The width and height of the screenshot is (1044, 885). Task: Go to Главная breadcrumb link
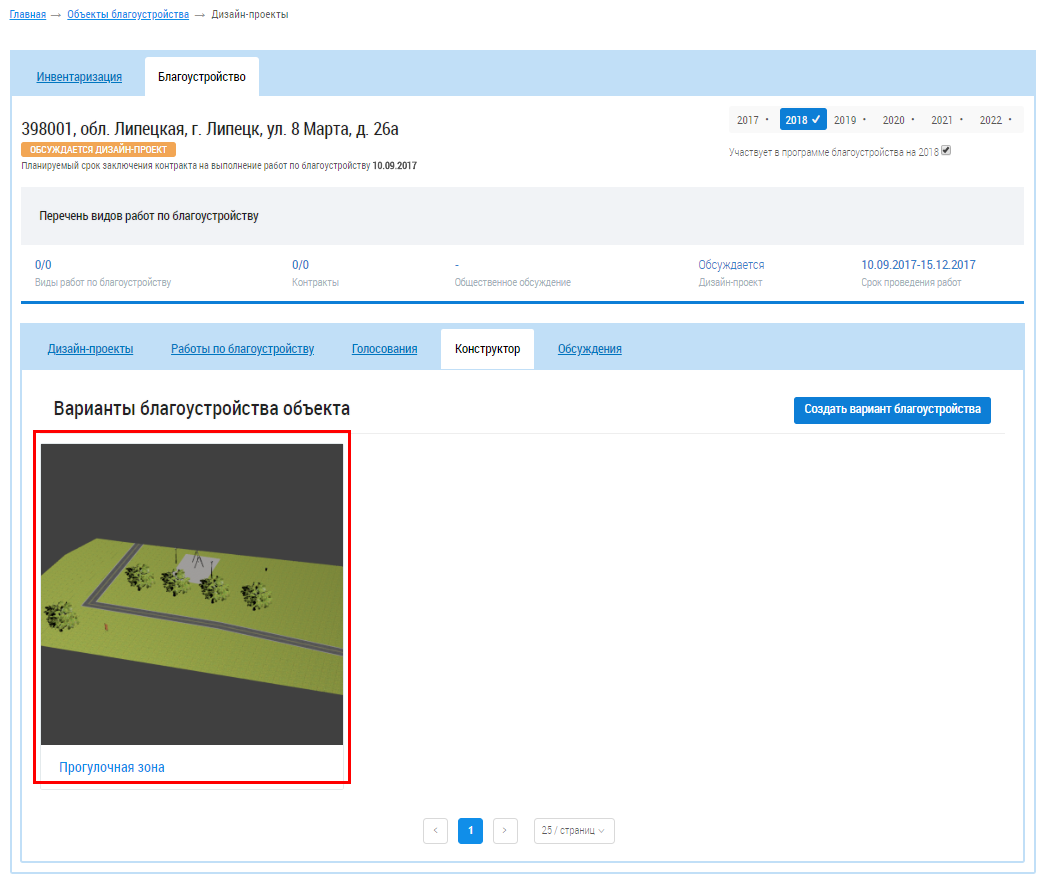pos(27,15)
